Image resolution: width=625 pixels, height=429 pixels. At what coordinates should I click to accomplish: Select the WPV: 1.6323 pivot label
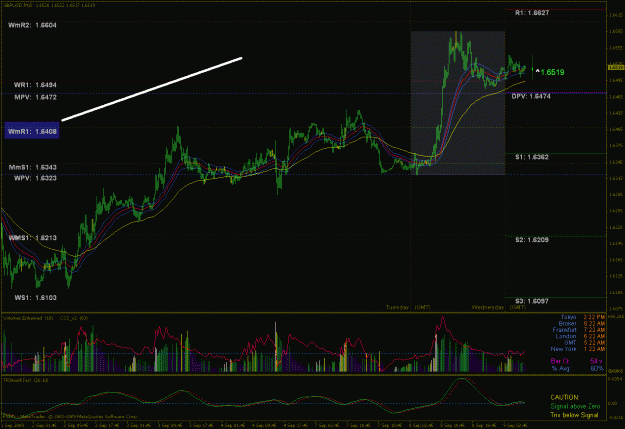(x=35, y=178)
